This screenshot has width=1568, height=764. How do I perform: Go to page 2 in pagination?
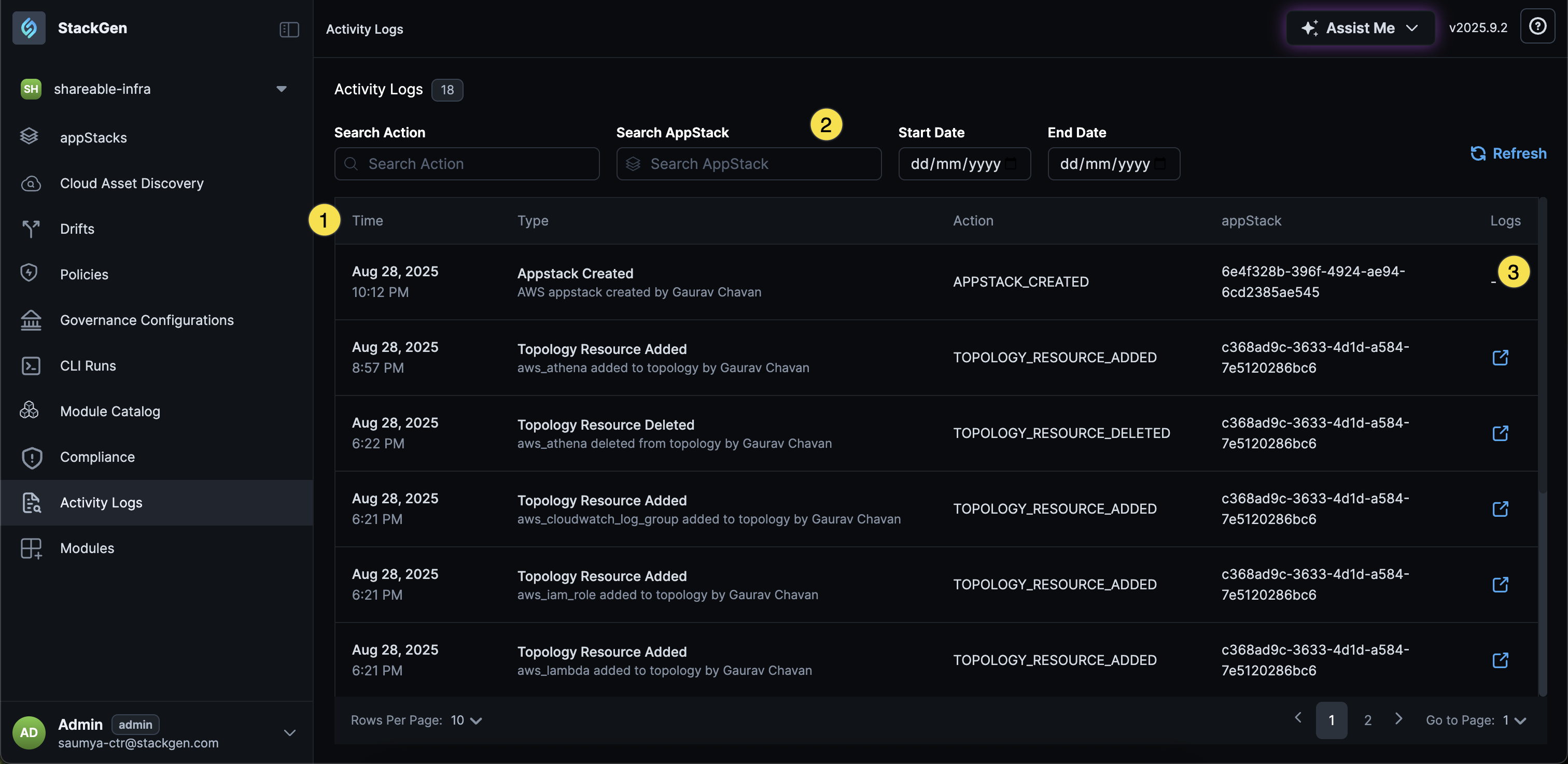coord(1367,720)
